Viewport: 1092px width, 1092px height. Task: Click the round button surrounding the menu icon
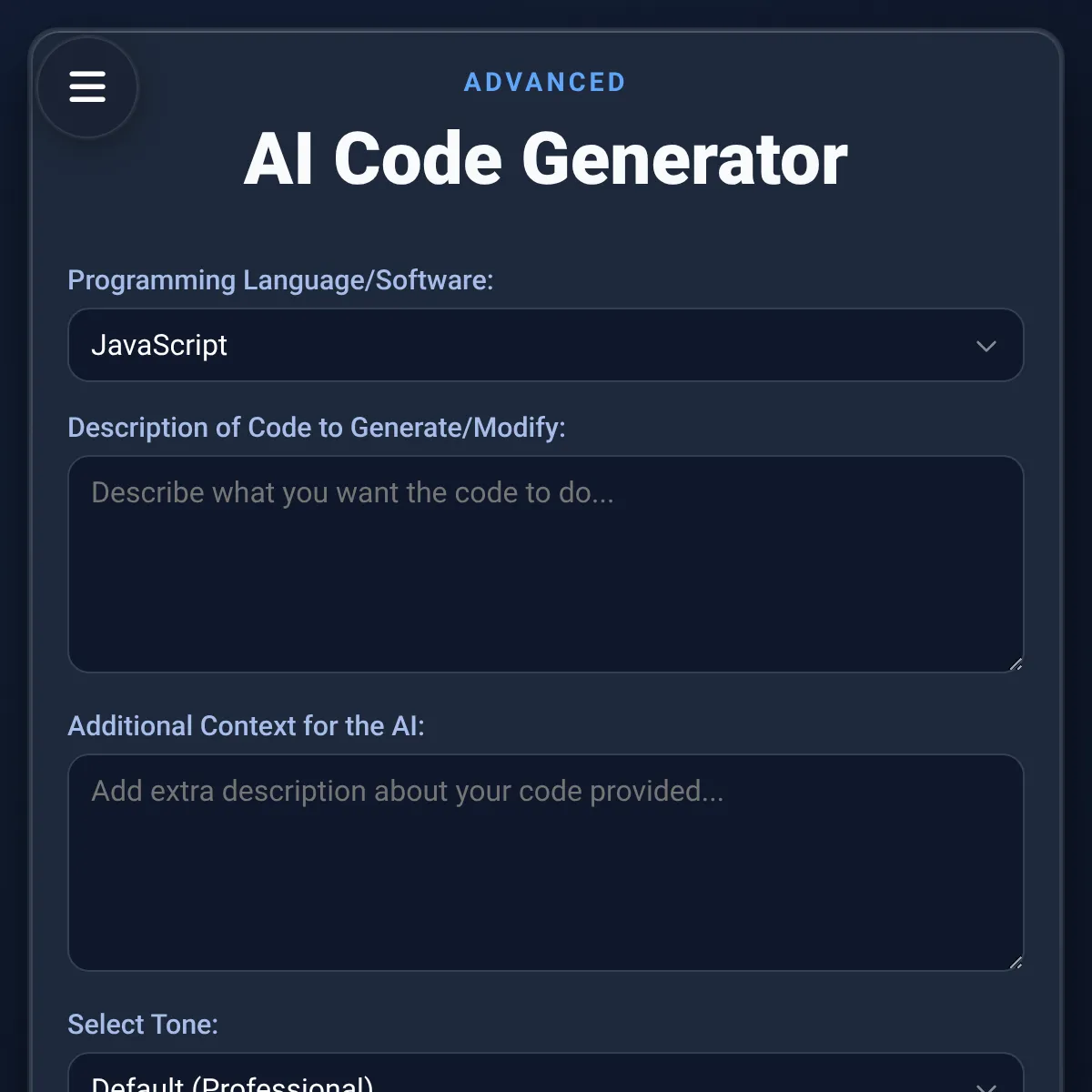[87, 87]
